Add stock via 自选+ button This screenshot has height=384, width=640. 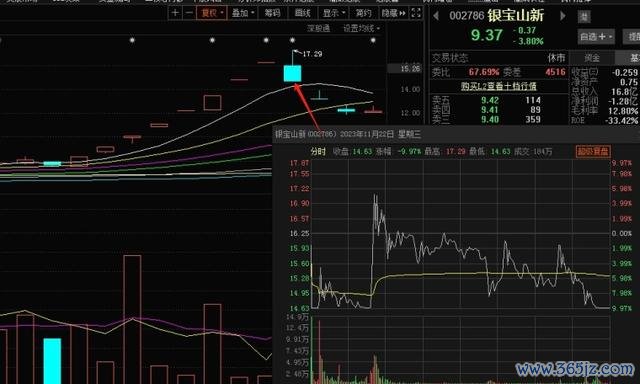coord(596,37)
